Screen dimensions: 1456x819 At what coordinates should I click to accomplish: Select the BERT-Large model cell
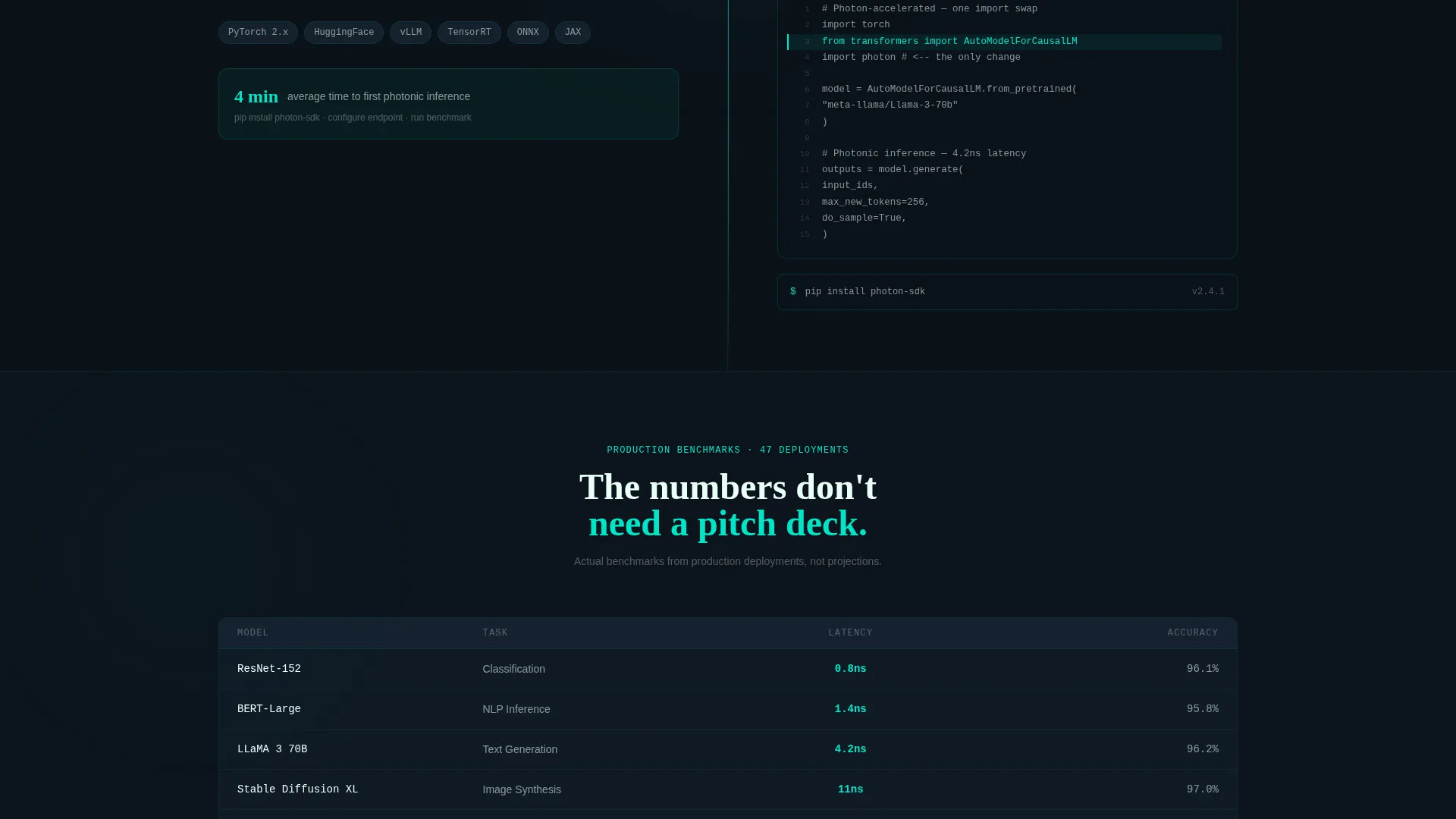(x=269, y=709)
